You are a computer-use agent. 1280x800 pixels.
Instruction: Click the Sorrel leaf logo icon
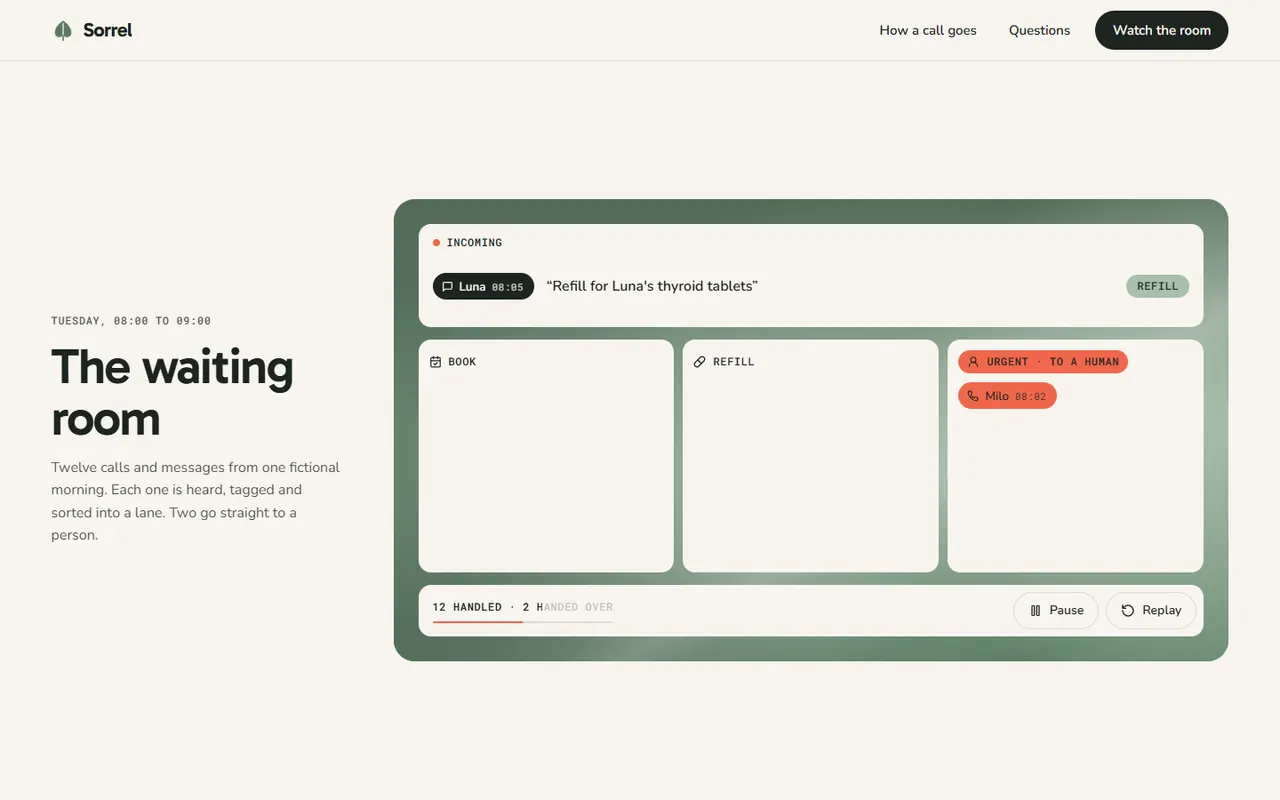(x=63, y=31)
